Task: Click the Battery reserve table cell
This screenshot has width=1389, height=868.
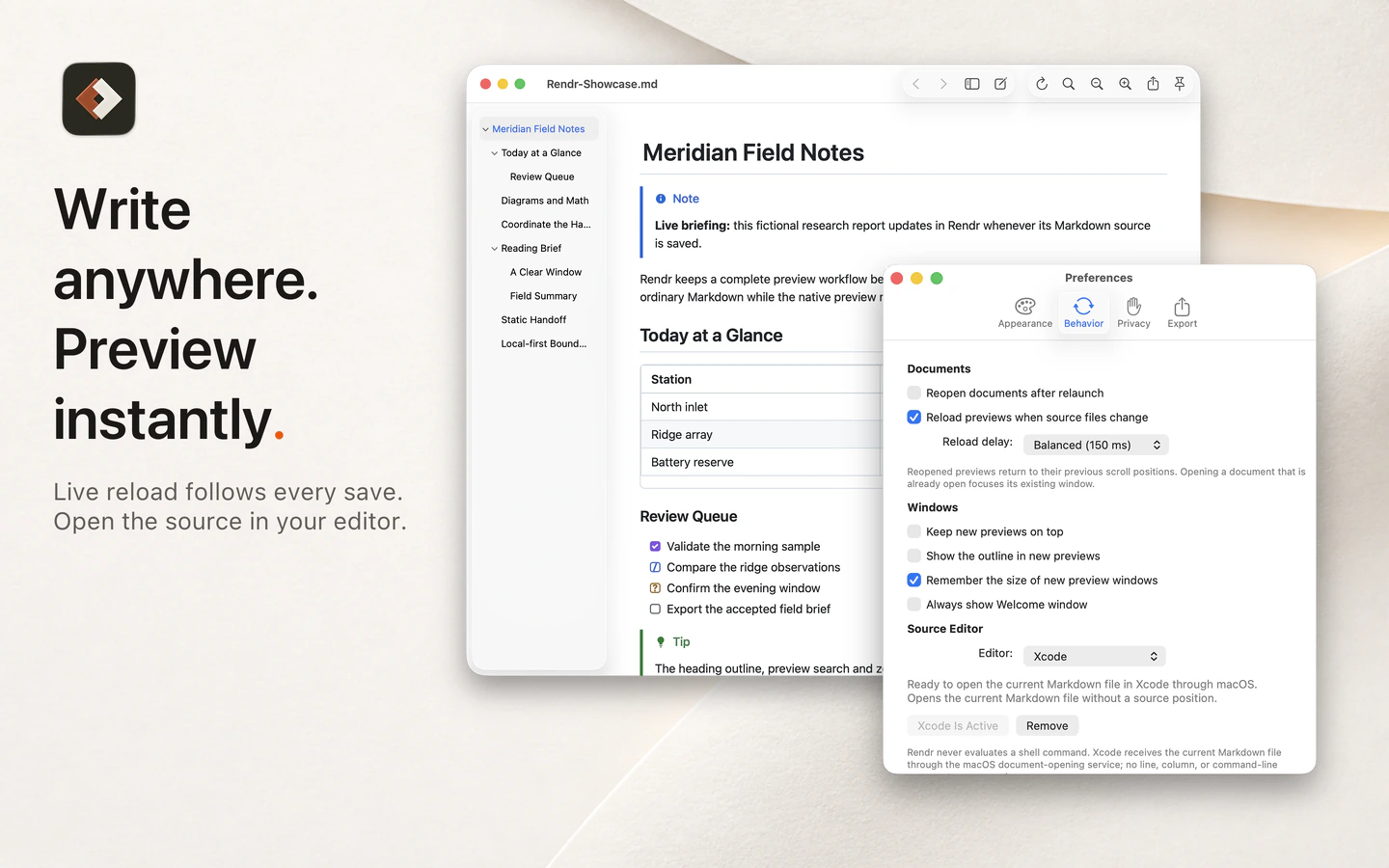Action: [762, 462]
